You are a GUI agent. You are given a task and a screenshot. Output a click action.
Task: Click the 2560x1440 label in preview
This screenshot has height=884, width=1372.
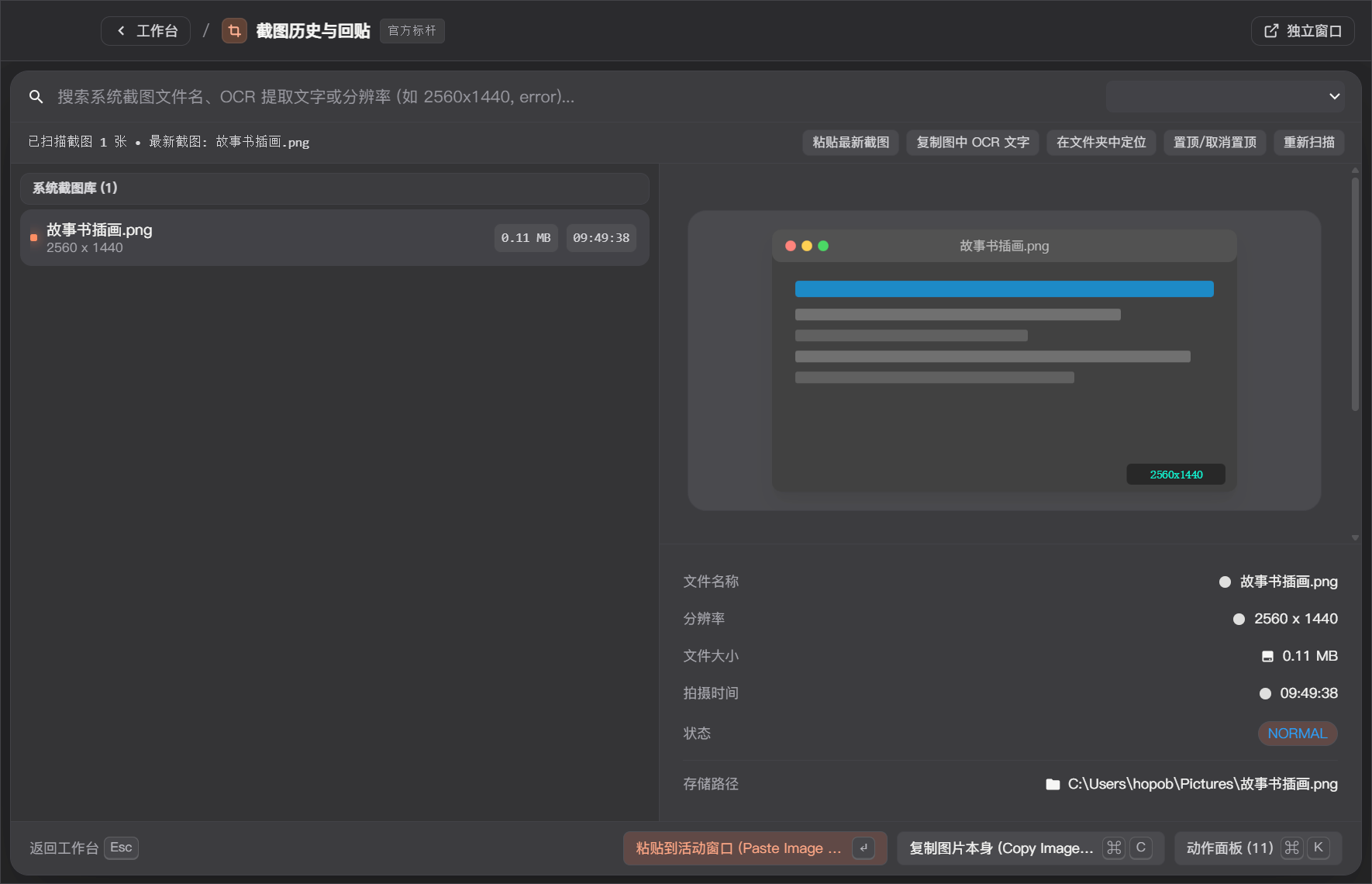1176,475
